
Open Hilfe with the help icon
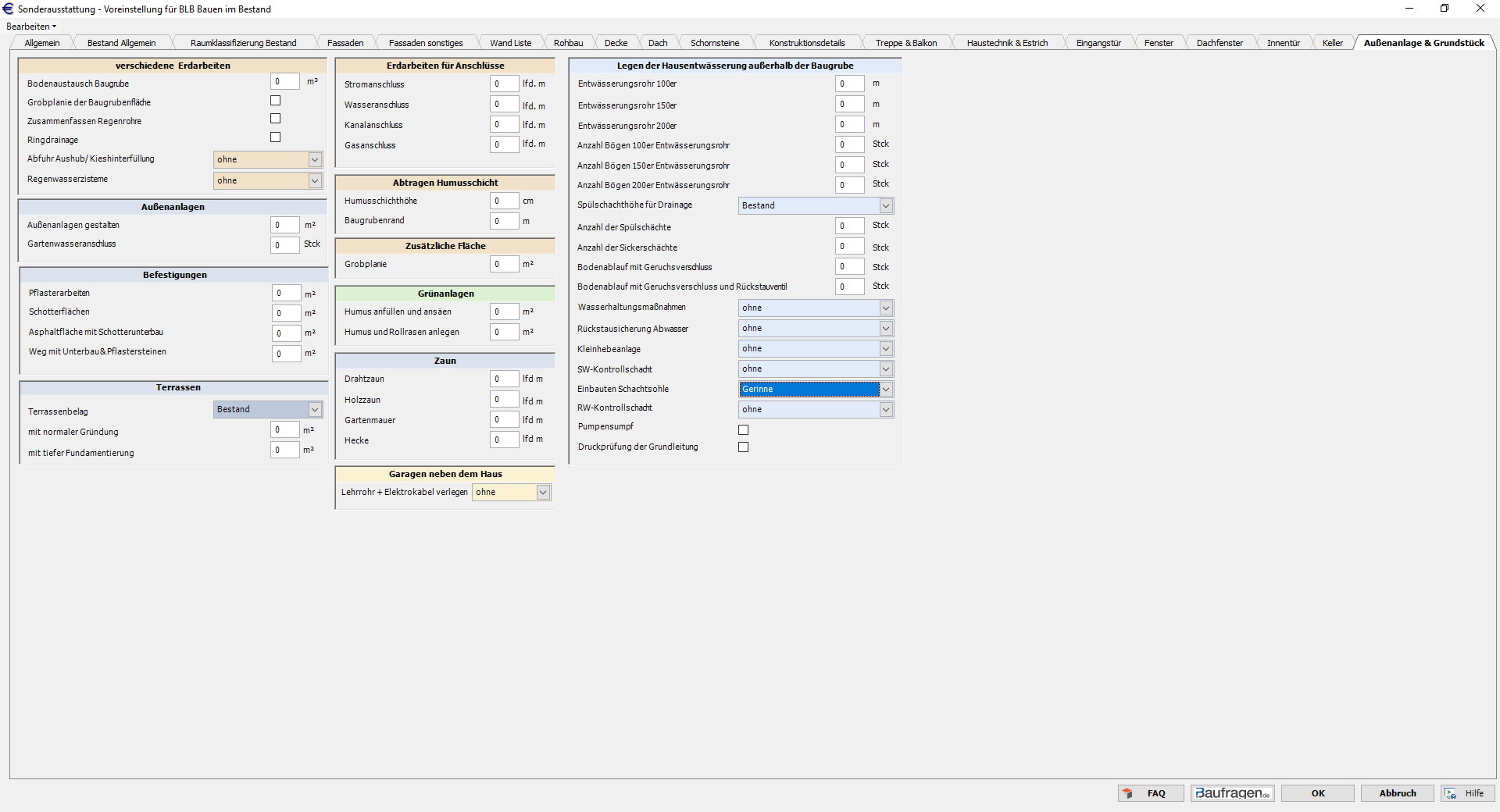[1466, 793]
